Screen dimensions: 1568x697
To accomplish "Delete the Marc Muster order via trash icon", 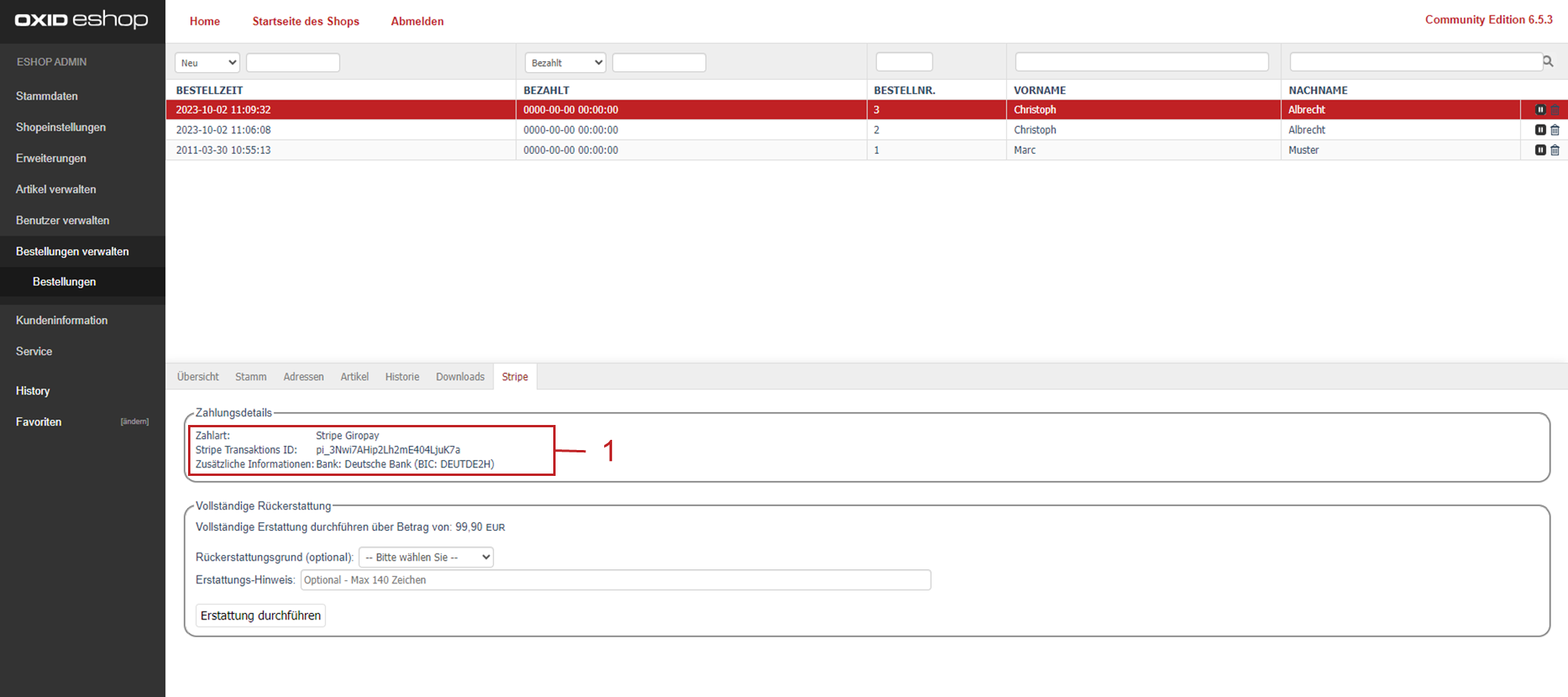I will point(1555,150).
